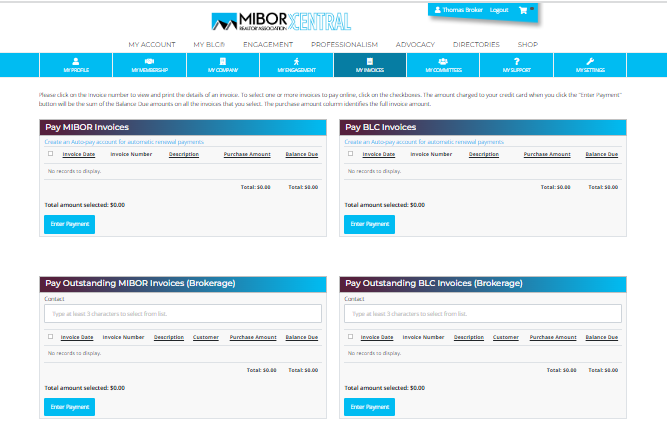Go to MIBOR Central logo home

[x=281, y=21]
